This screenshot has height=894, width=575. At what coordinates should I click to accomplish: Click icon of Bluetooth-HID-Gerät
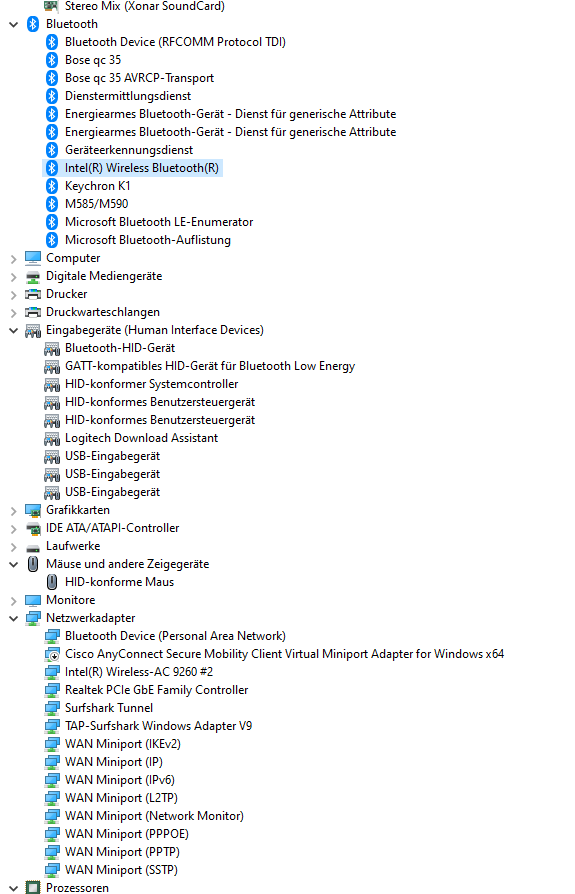coord(52,348)
